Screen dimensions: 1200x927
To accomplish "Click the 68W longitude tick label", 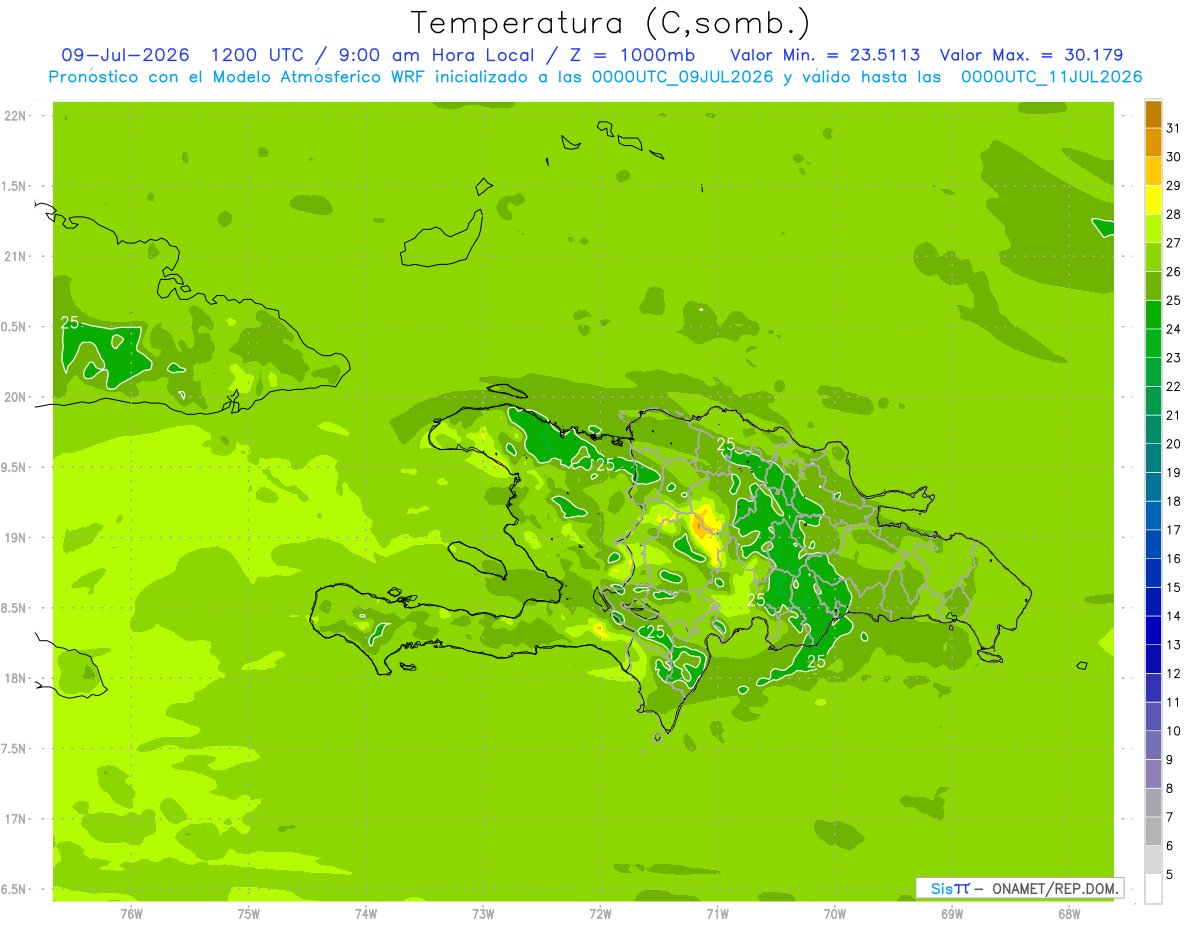I will click(1069, 913).
